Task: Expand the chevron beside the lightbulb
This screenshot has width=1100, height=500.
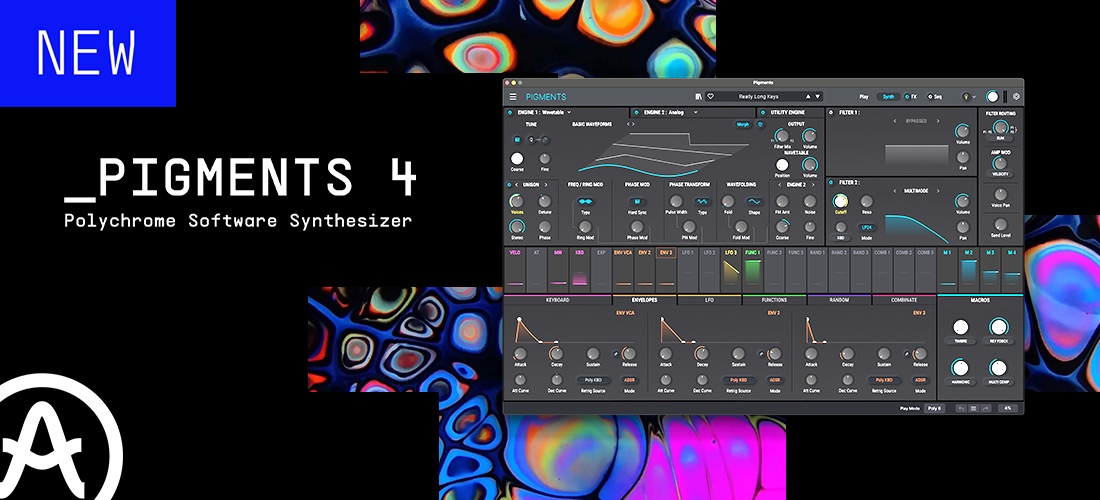Action: [976, 97]
